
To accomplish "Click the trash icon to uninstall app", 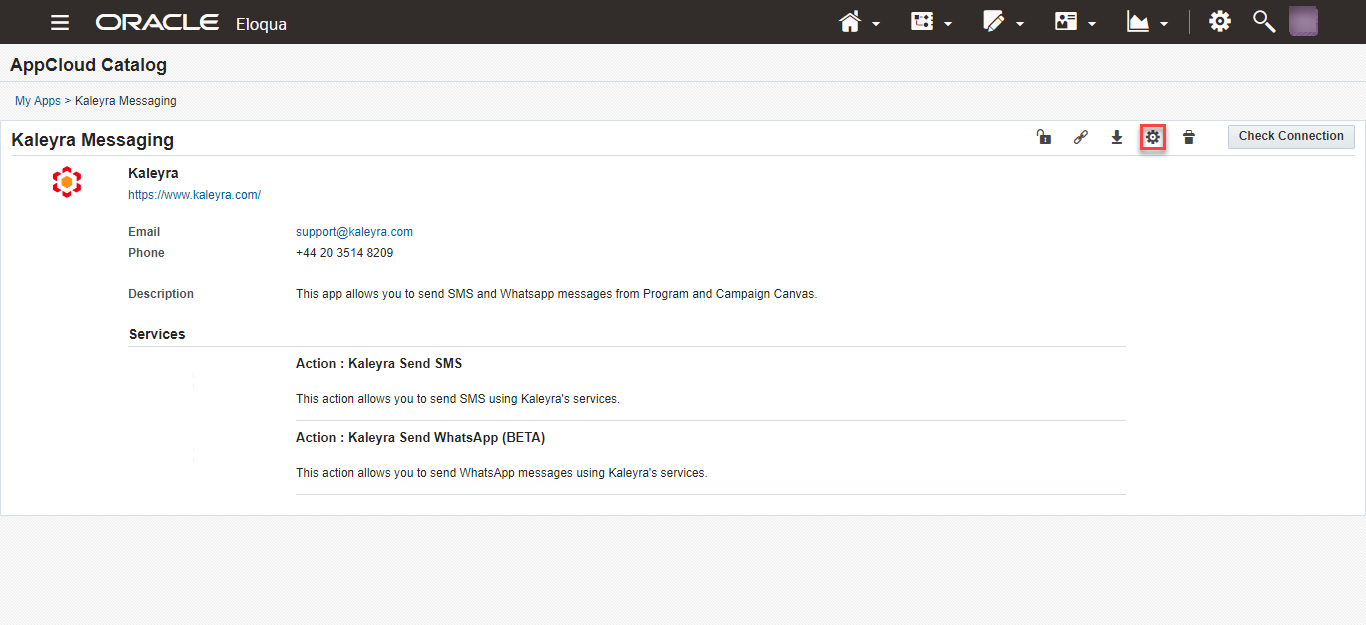I will (1189, 137).
